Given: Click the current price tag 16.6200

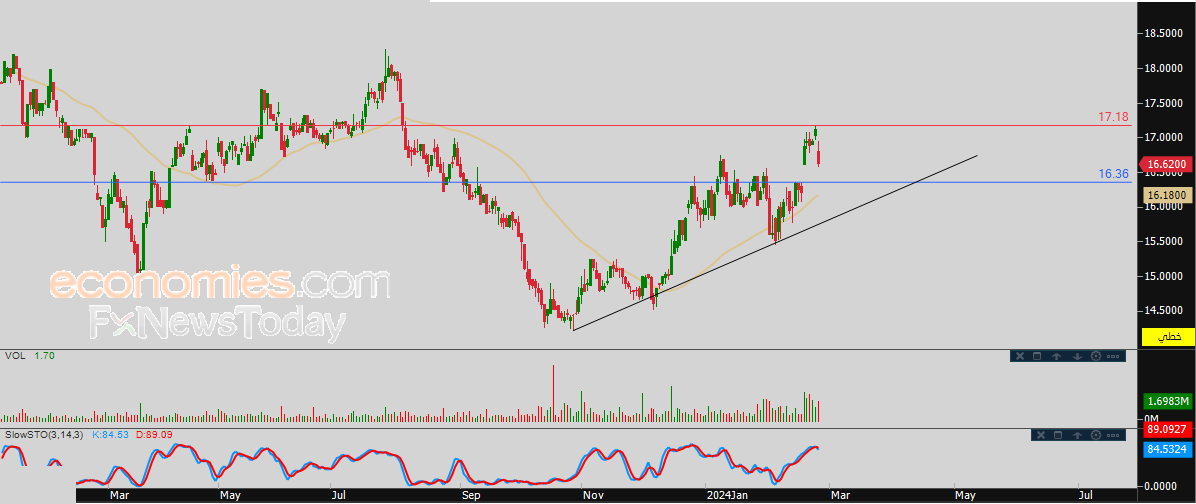Looking at the screenshot, I should coord(1166,164).
